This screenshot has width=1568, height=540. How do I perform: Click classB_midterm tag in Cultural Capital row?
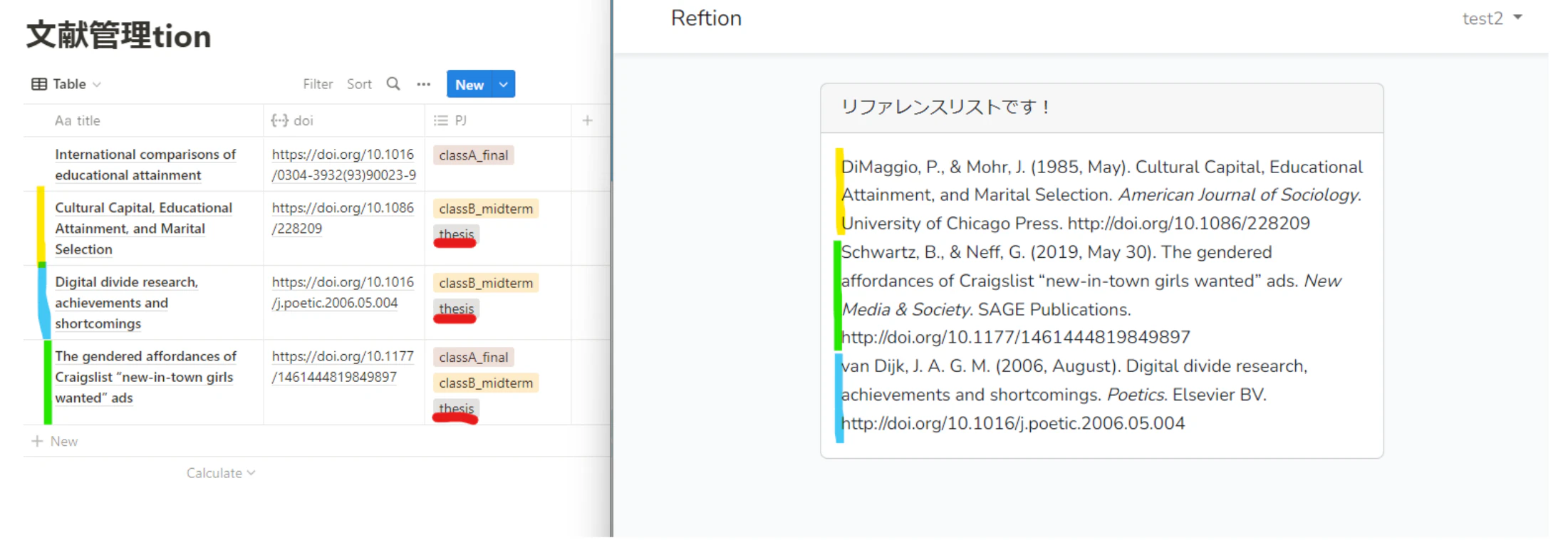tap(486, 209)
